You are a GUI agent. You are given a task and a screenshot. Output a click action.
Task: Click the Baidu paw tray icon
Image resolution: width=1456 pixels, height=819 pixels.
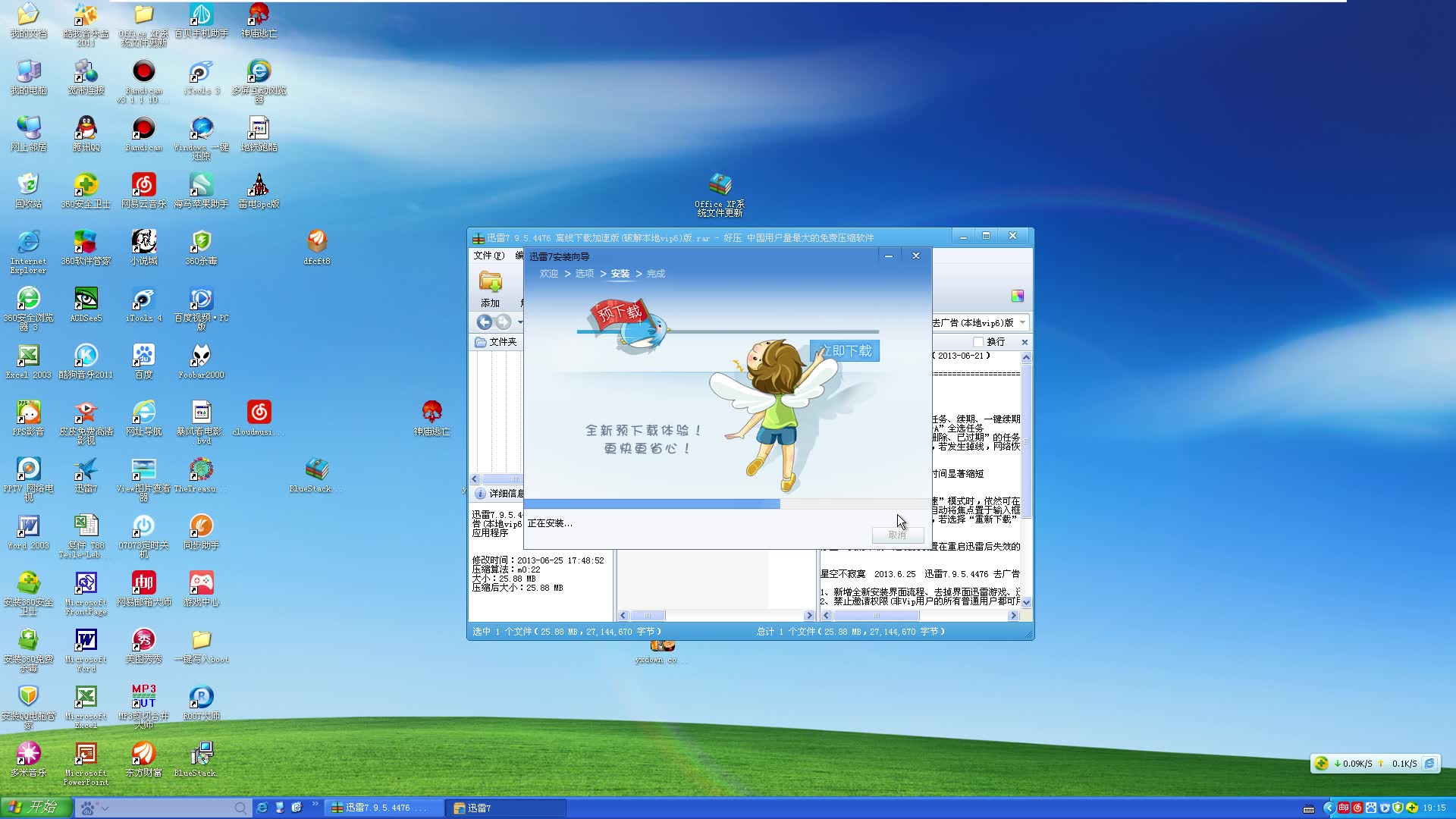click(x=1371, y=808)
